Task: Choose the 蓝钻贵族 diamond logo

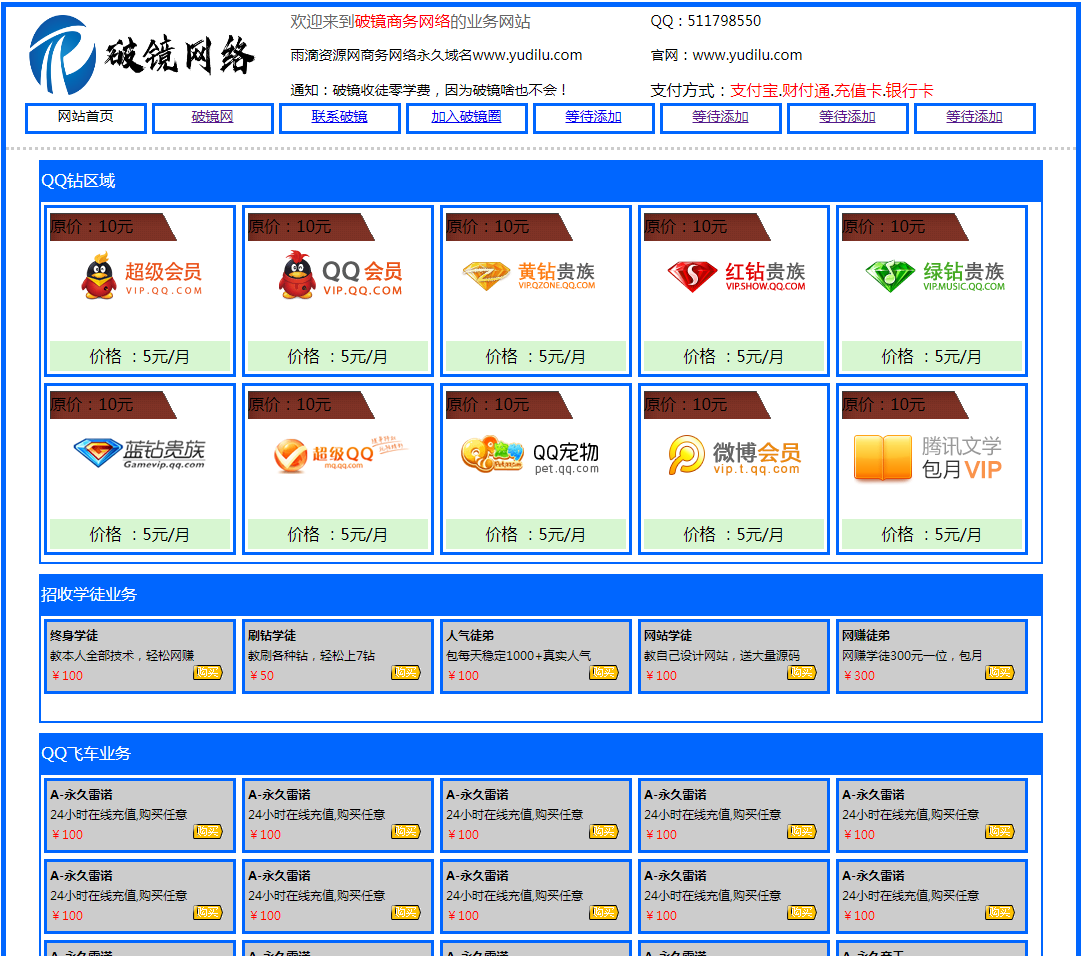Action: (x=139, y=453)
